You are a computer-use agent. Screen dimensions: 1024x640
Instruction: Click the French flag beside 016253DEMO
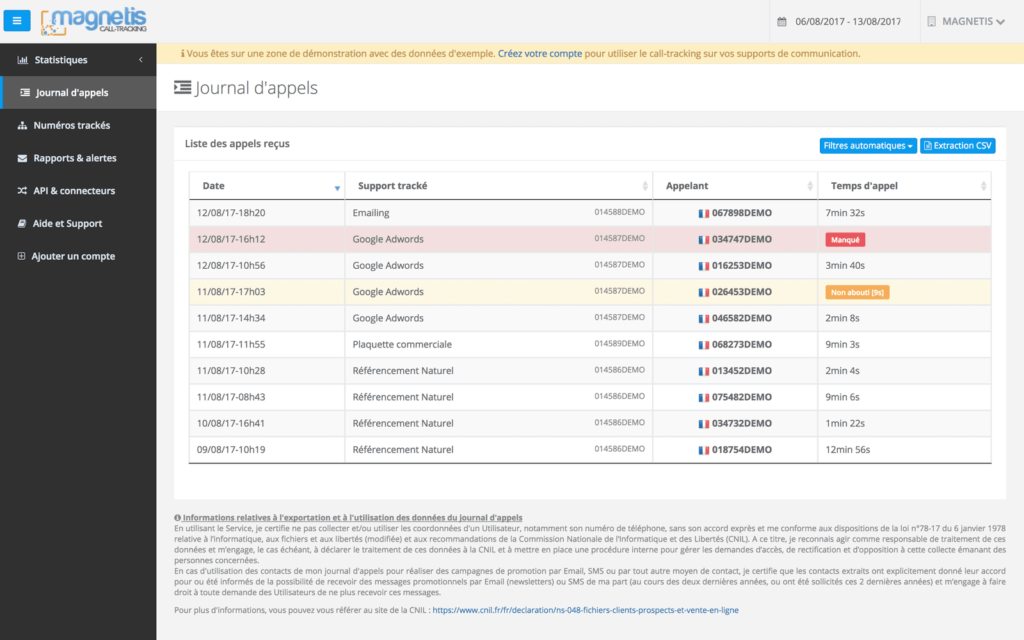tap(703, 266)
